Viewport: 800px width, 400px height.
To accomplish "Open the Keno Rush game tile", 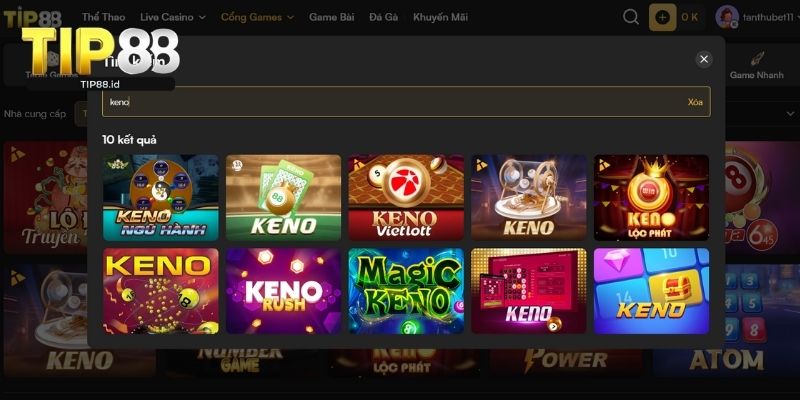I will pyautogui.click(x=284, y=291).
